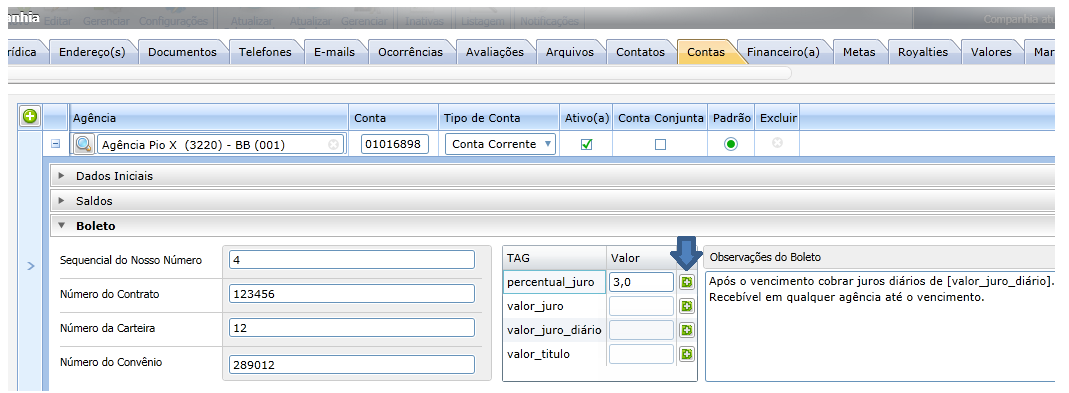Click the valor_juro value field
This screenshot has height=393, width=1069.
(x=642, y=306)
